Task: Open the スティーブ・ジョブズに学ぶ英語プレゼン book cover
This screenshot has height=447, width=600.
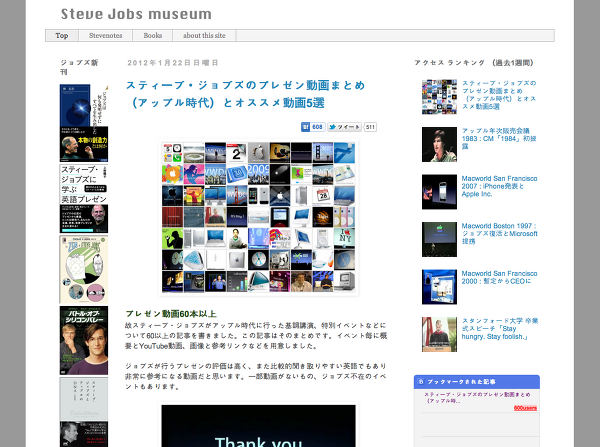Action: click(84, 199)
